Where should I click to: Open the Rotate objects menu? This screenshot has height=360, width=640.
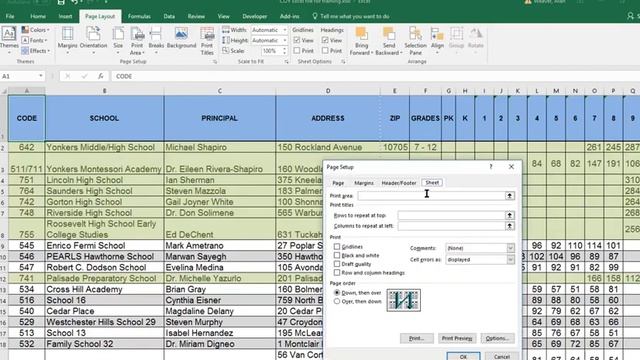pyautogui.click(x=476, y=40)
